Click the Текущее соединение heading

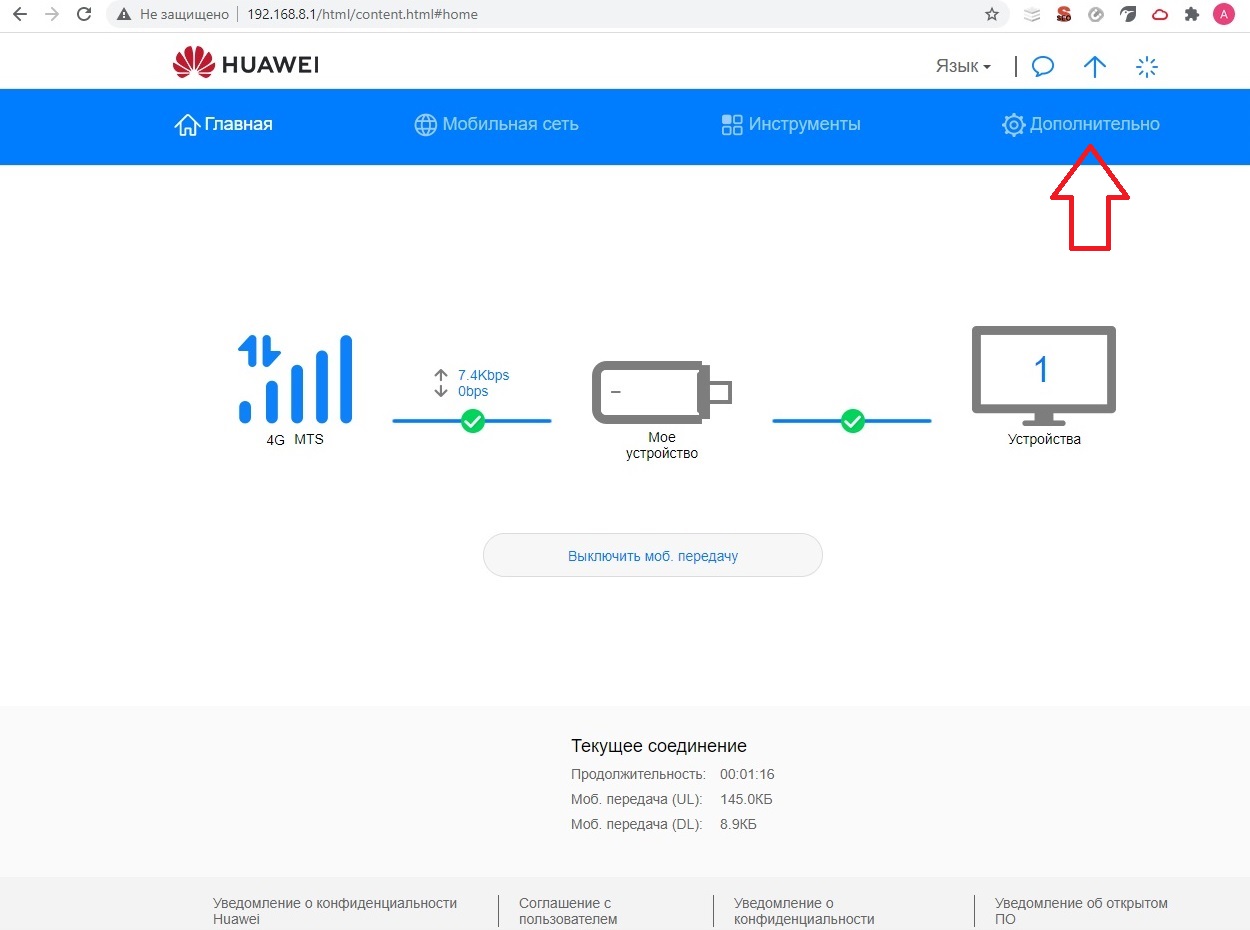point(659,746)
